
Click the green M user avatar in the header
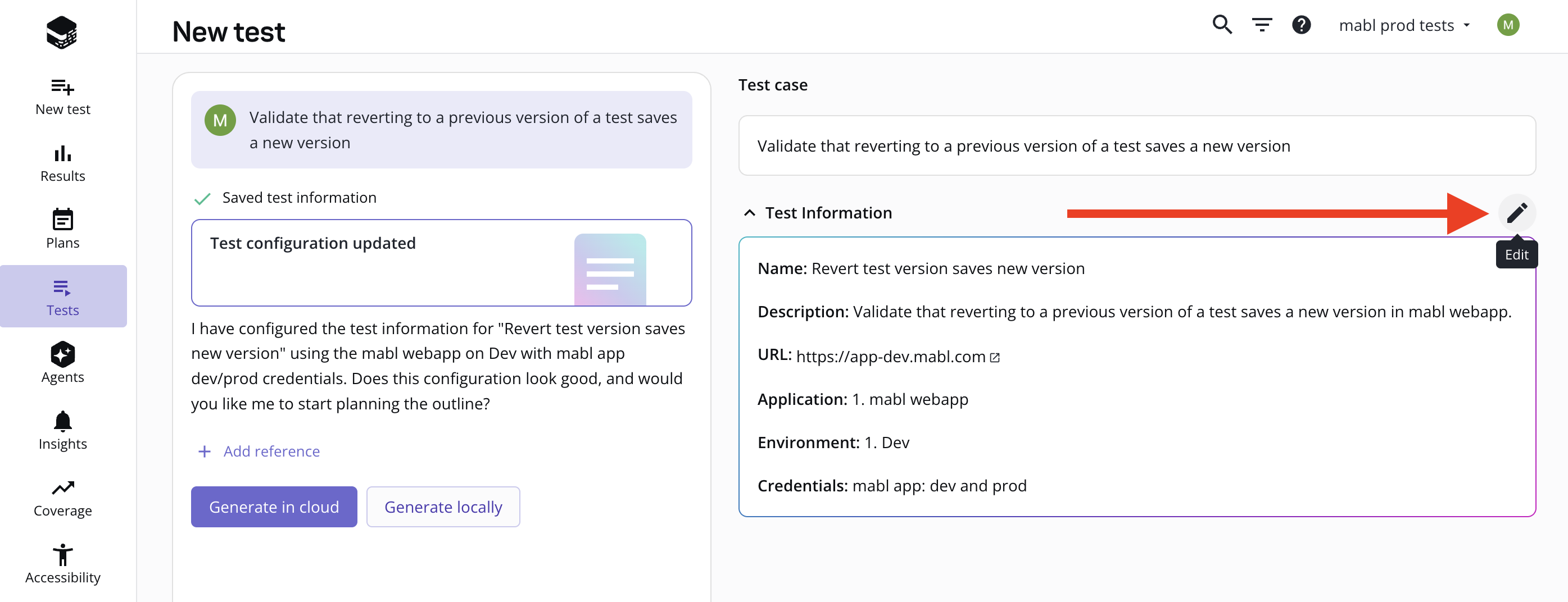tap(1508, 25)
